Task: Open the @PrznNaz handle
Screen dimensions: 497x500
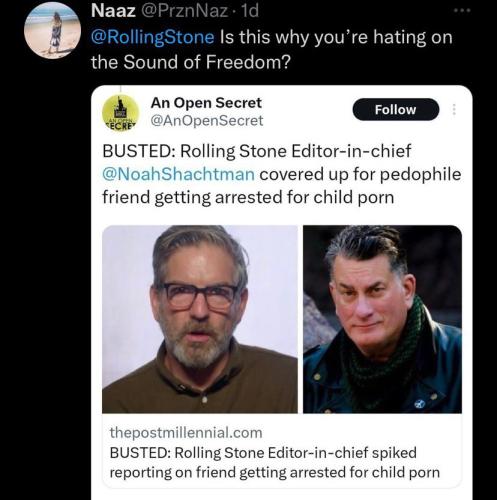Action: pos(185,11)
